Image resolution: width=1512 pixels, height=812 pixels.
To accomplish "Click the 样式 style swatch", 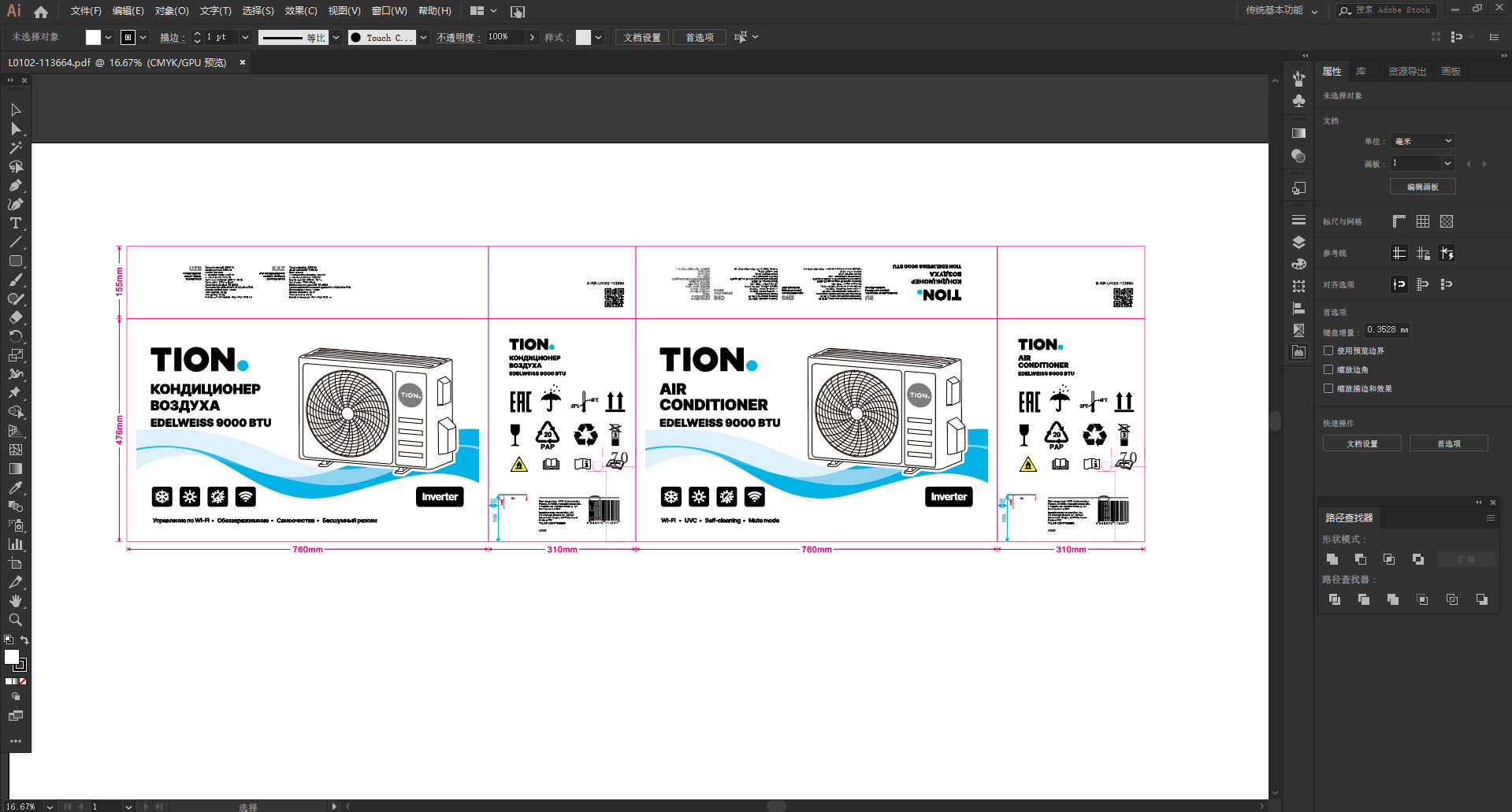I will tap(584, 37).
